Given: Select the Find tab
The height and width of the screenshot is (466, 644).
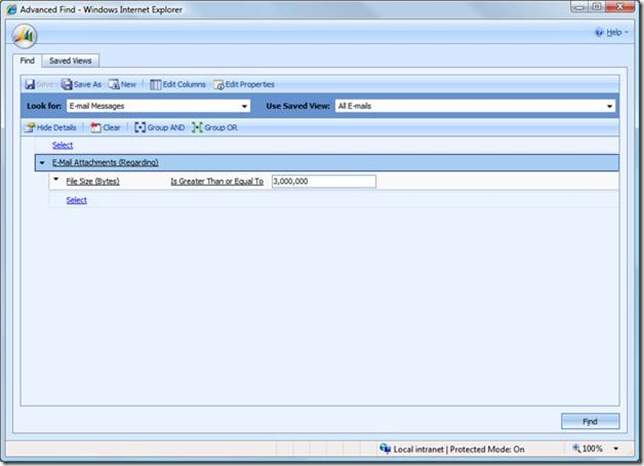Looking at the screenshot, I should [x=29, y=61].
